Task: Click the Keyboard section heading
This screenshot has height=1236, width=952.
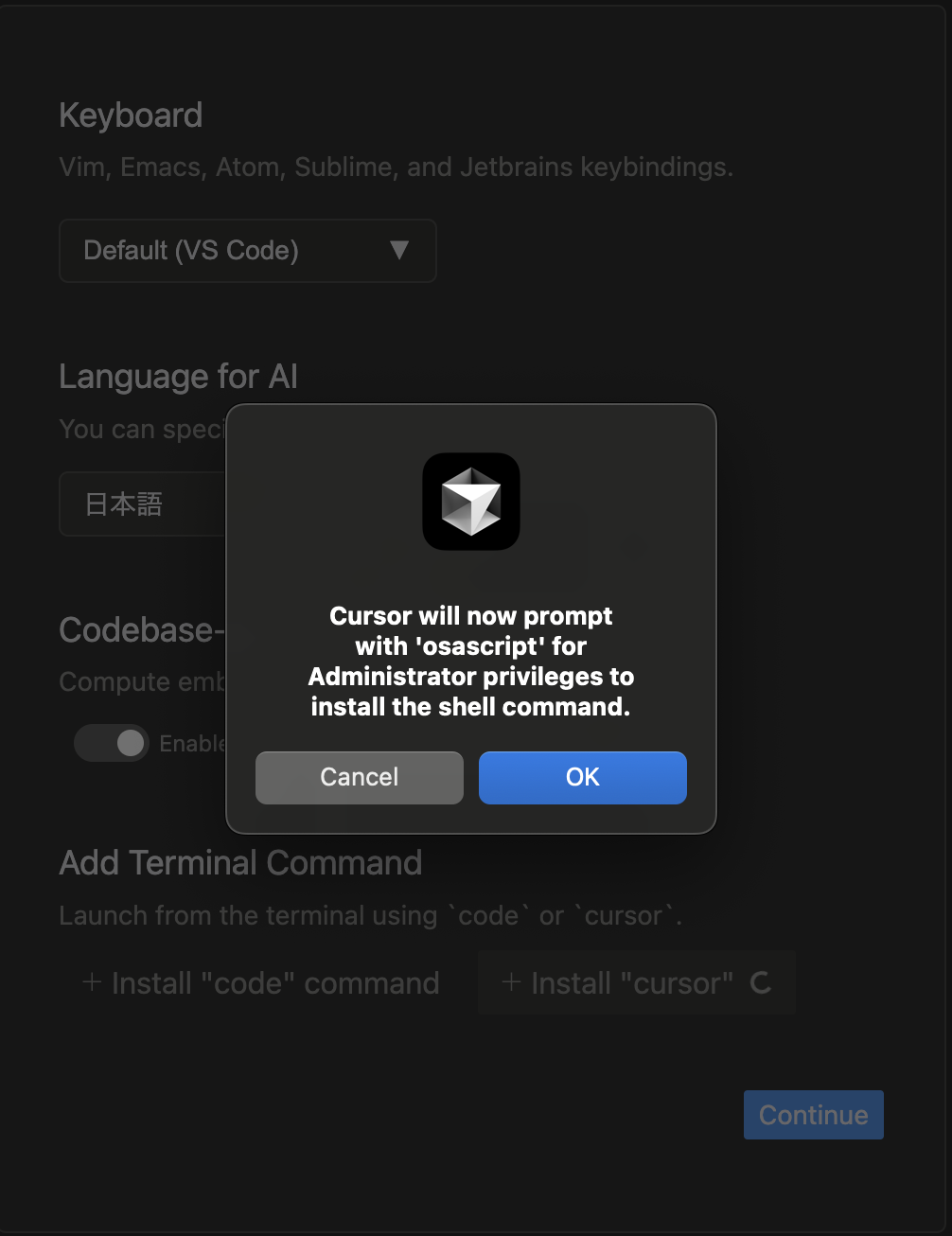Action: click(131, 115)
